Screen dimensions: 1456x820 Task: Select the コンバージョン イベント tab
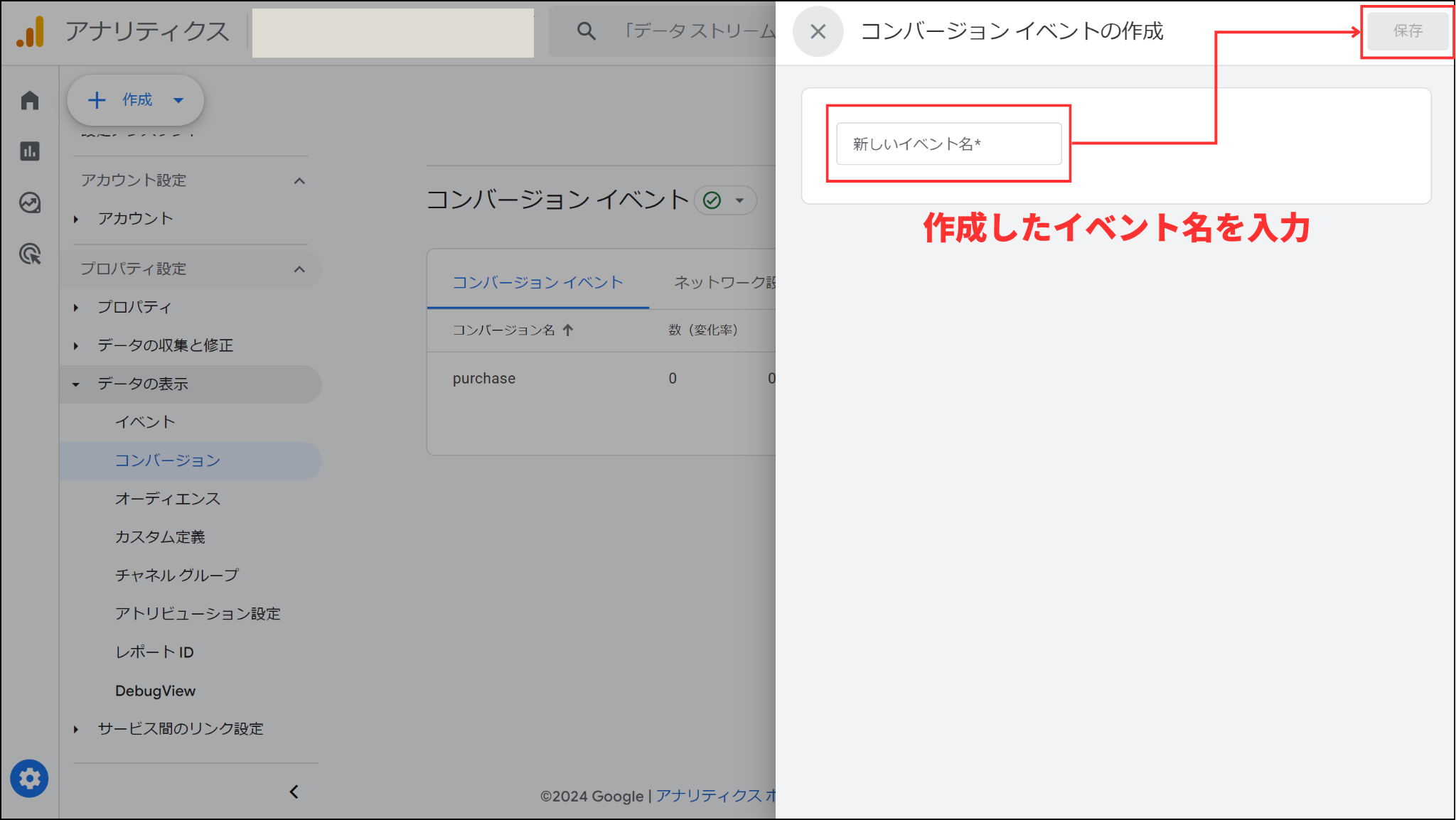pos(537,283)
